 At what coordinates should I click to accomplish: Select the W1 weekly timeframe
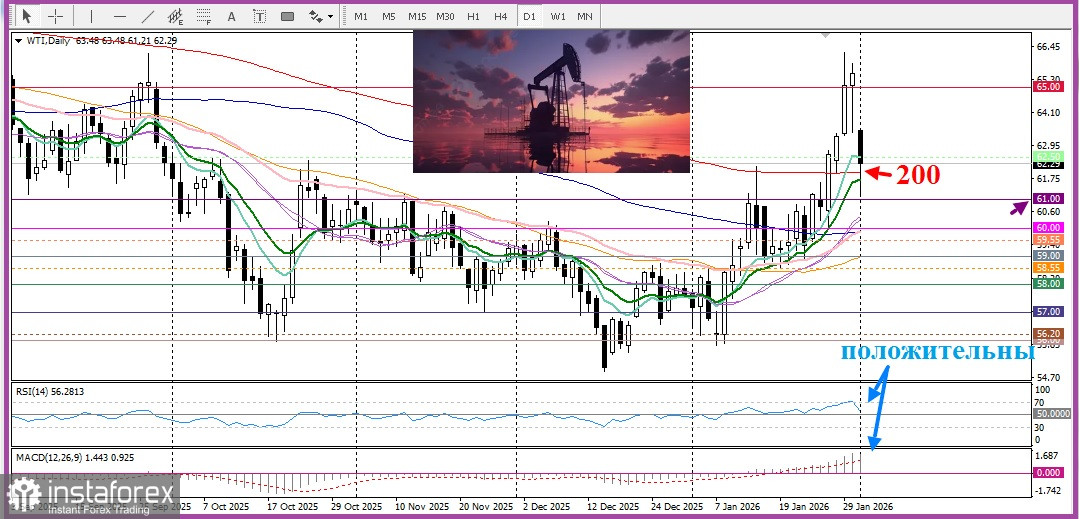558,16
